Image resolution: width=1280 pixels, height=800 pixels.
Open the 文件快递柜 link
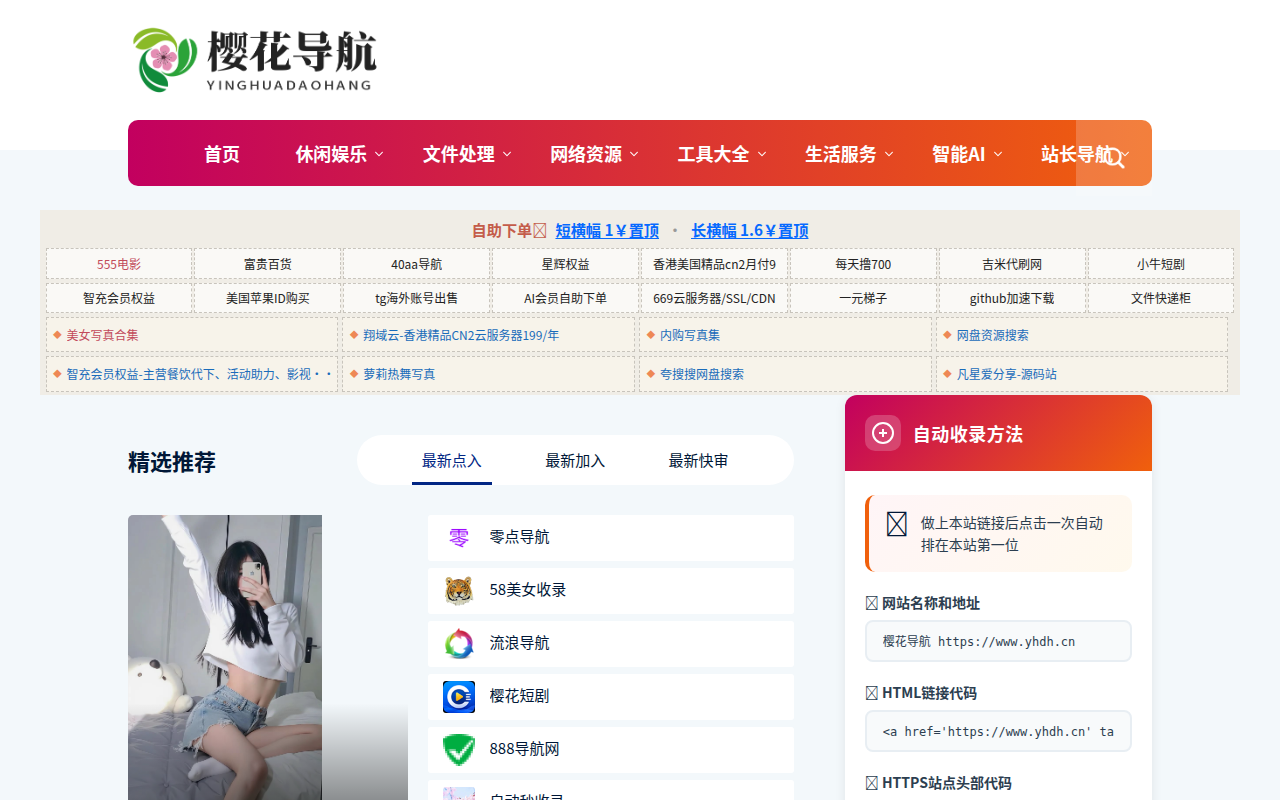tap(1161, 298)
